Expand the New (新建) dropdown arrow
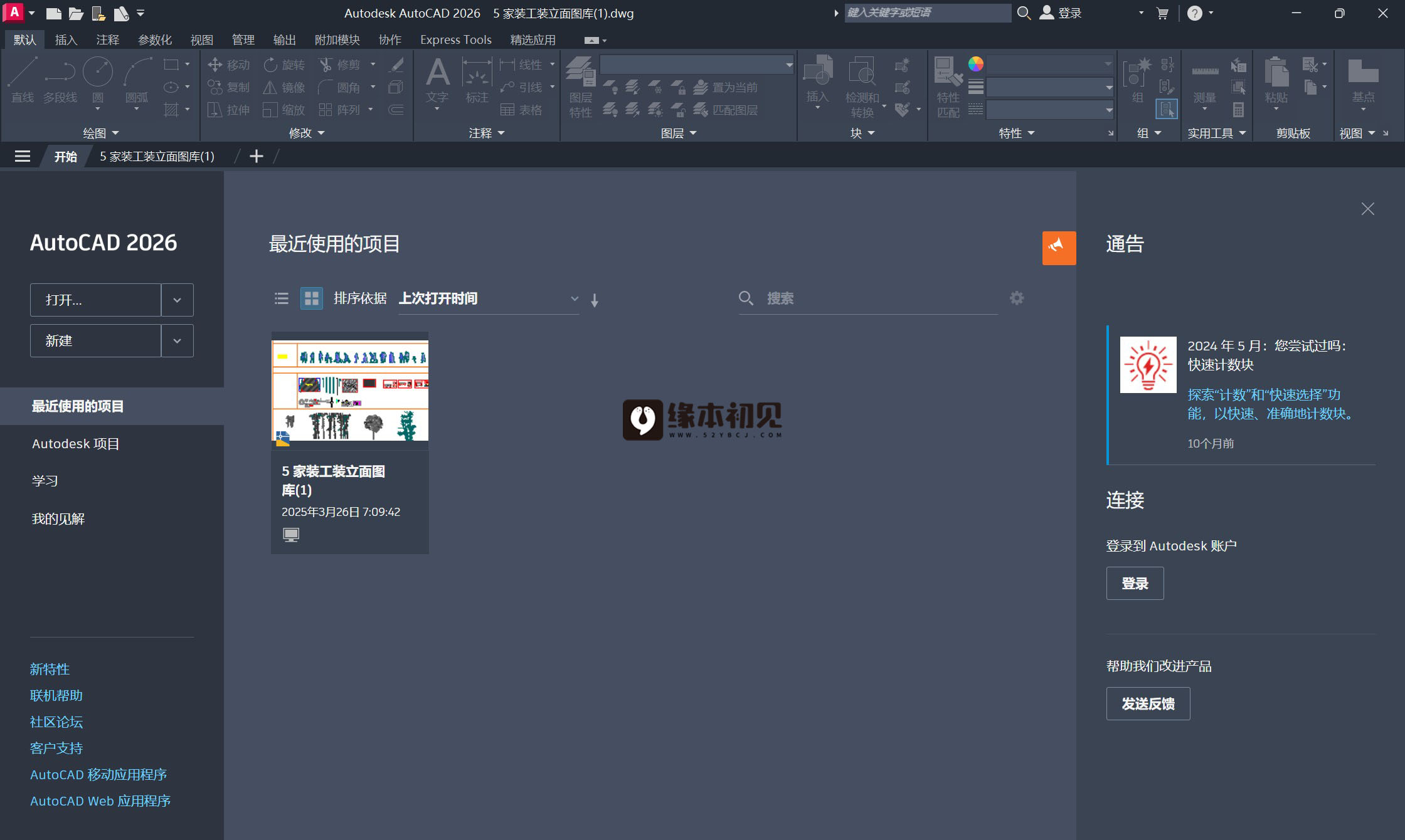The height and width of the screenshot is (840, 1405). pyautogui.click(x=178, y=340)
